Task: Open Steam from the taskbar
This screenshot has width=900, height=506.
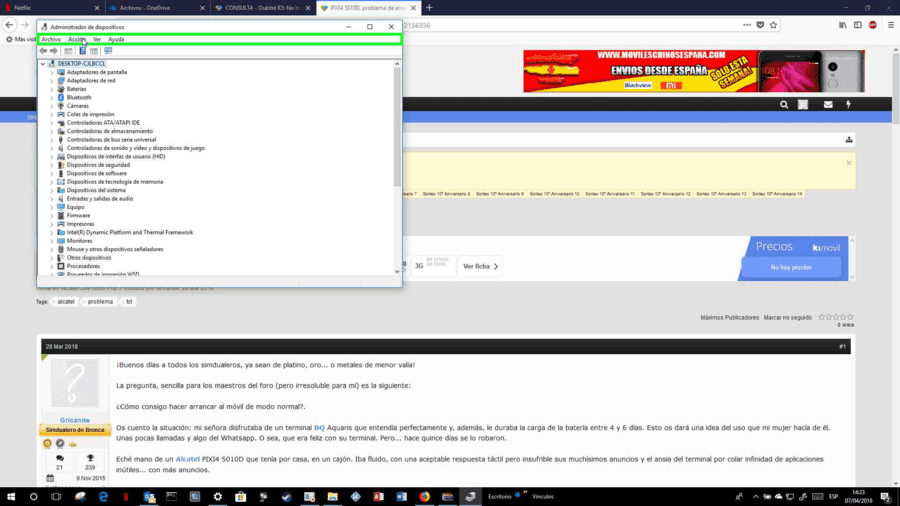Action: click(286, 496)
